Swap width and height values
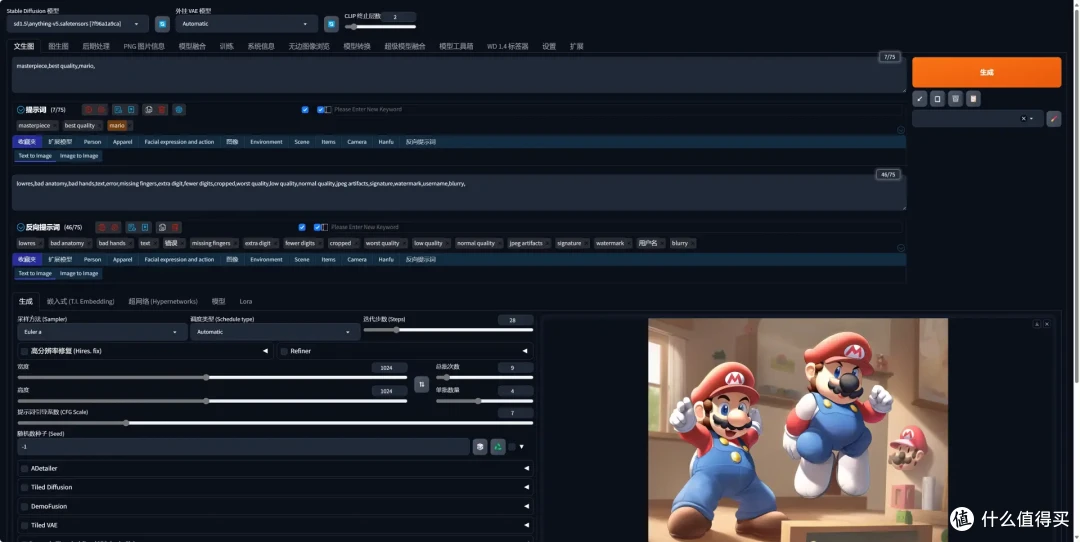1080x542 pixels. 421,384
